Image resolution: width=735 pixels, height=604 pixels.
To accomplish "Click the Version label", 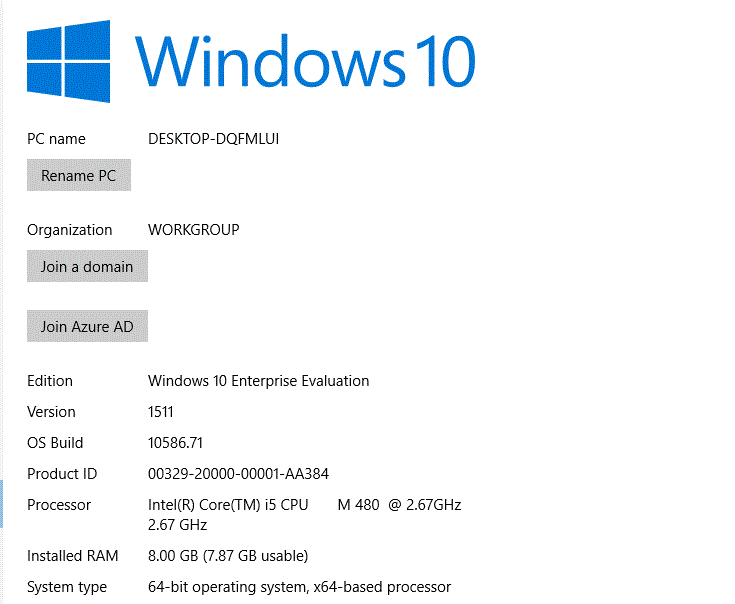I will point(51,411).
